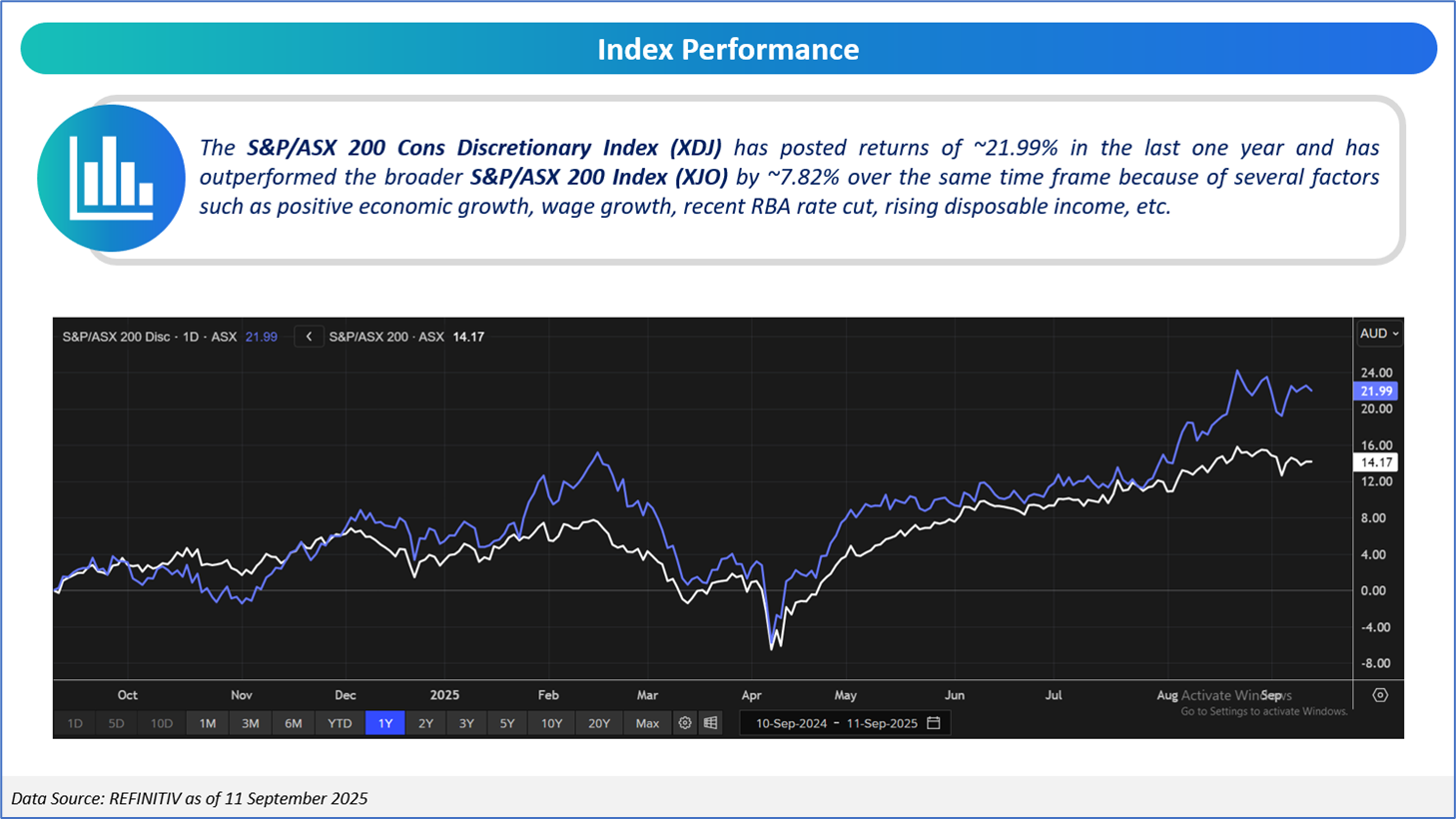Select the 5Y timeframe
The height and width of the screenshot is (819, 1456).
(x=507, y=723)
